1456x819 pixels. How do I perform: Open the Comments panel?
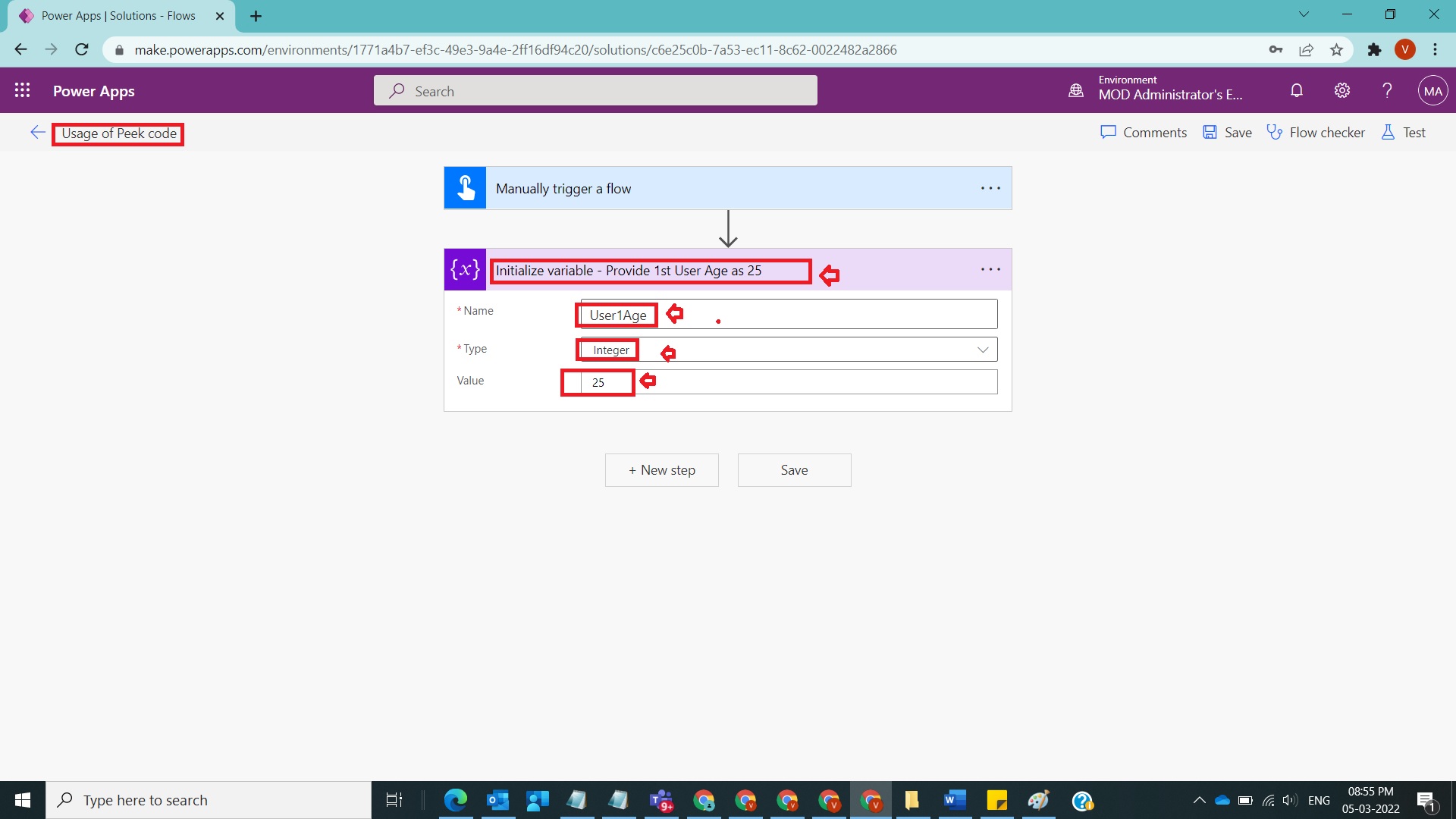1144,132
